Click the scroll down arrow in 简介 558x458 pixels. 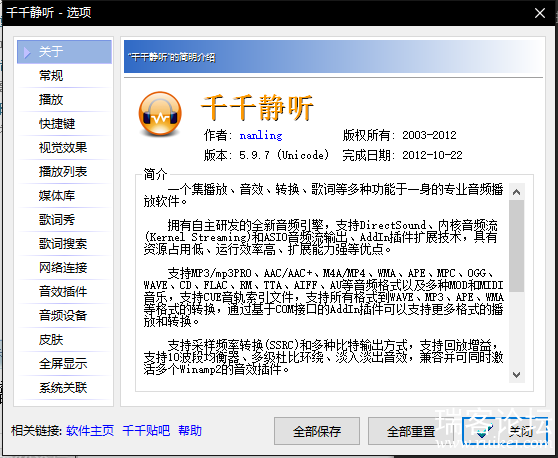[x=516, y=375]
